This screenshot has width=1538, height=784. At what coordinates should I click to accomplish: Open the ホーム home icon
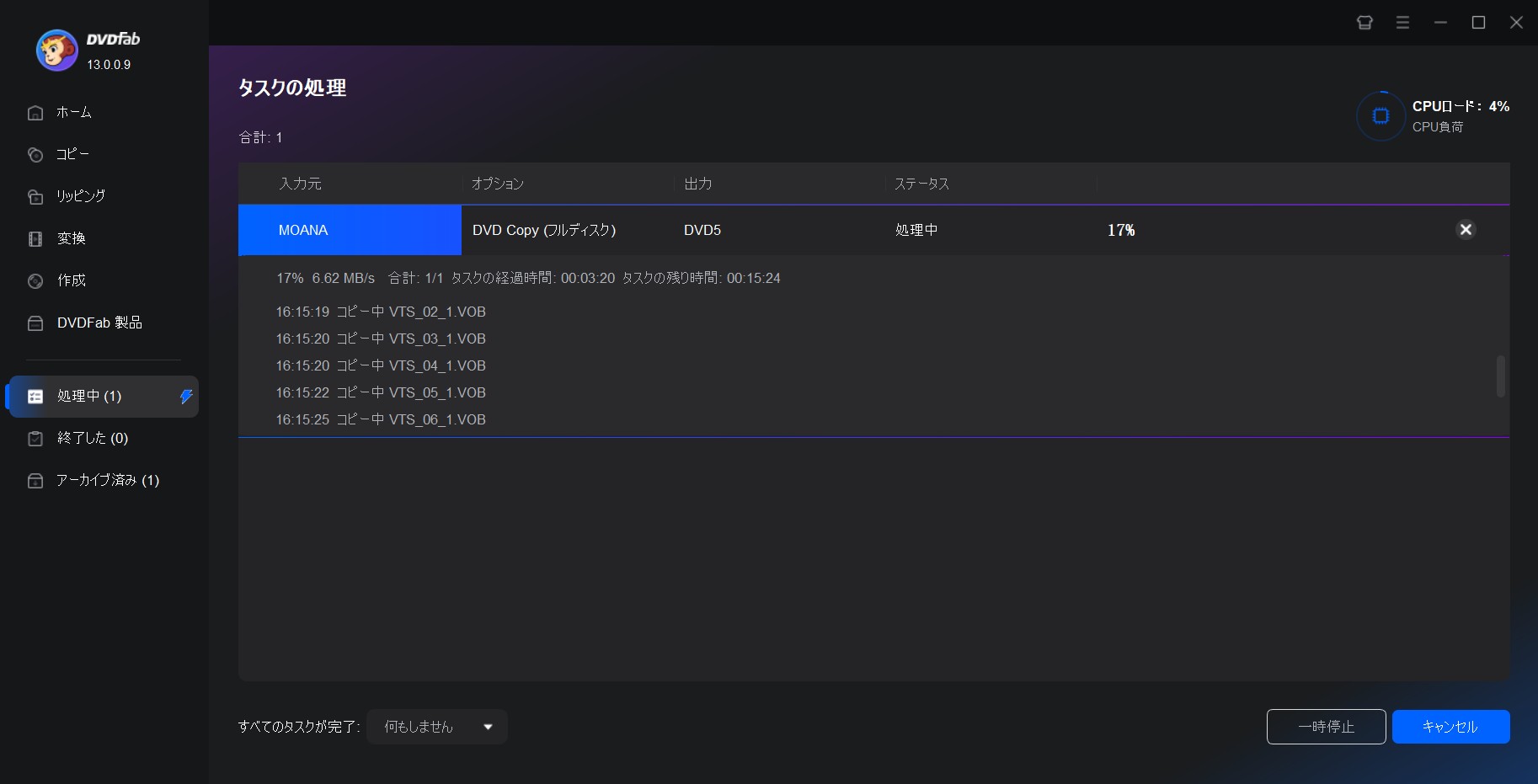click(x=35, y=113)
